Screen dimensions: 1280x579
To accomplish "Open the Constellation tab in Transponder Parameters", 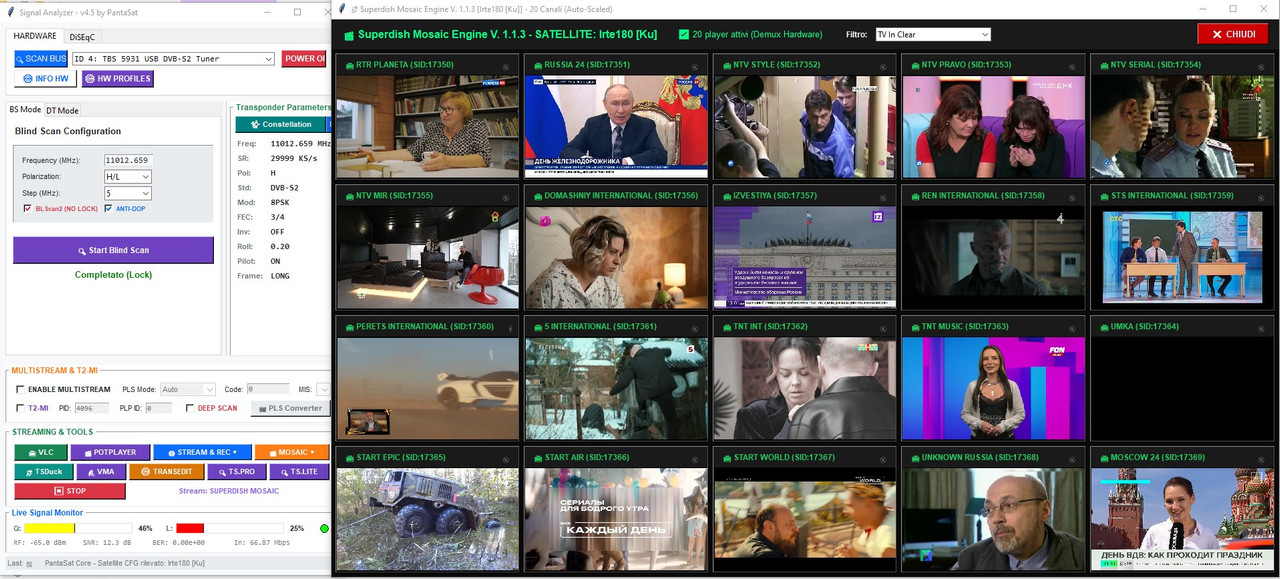I will click(281, 124).
